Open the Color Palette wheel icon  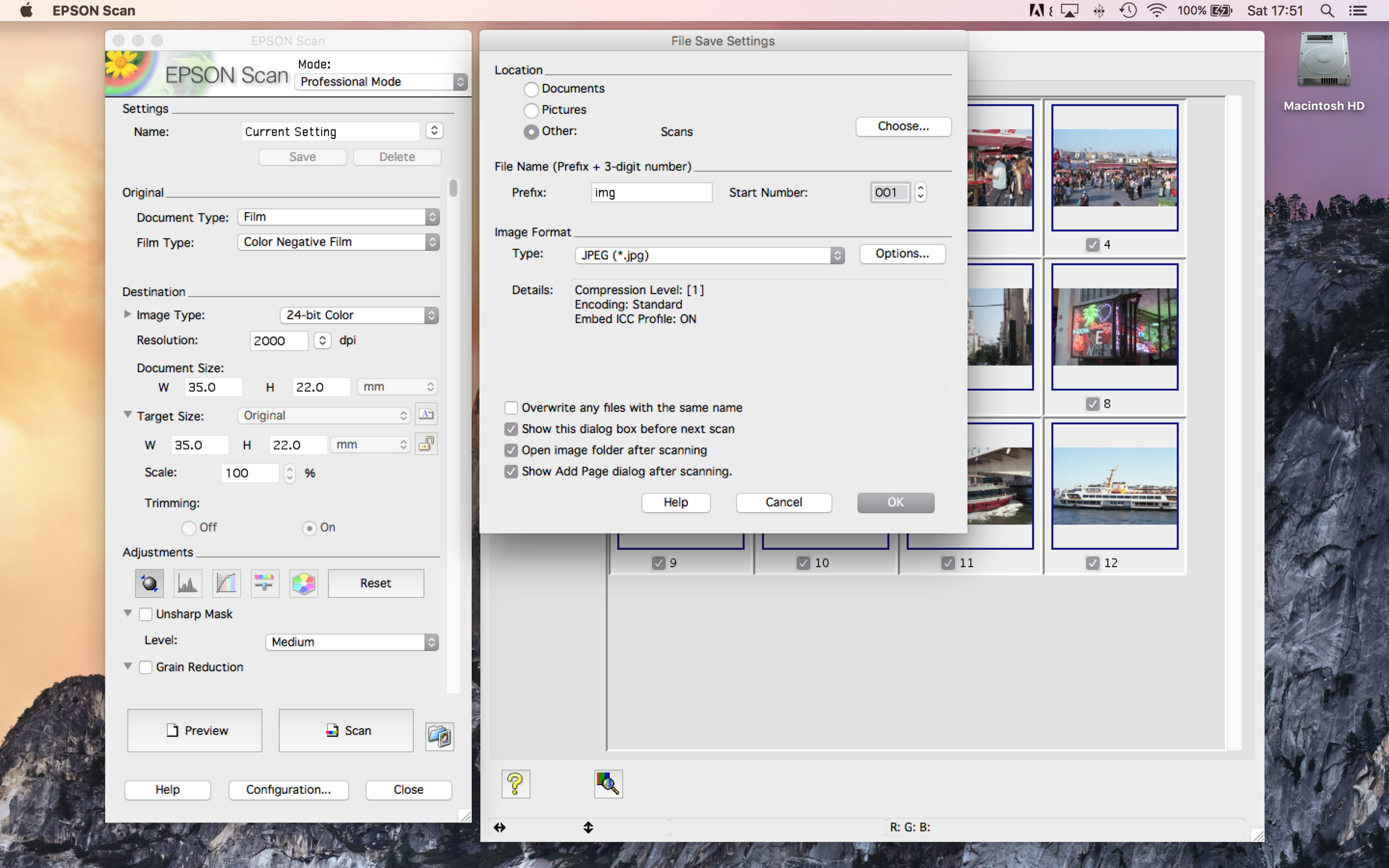pyautogui.click(x=303, y=583)
